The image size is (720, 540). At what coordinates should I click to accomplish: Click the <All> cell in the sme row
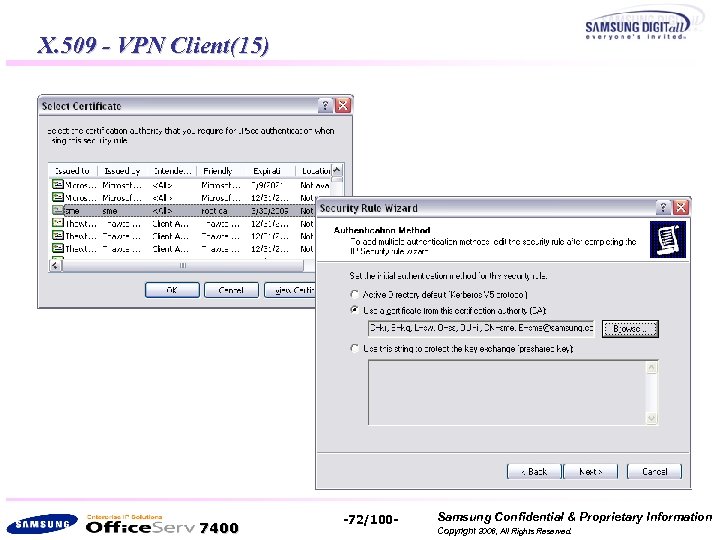[x=162, y=211]
